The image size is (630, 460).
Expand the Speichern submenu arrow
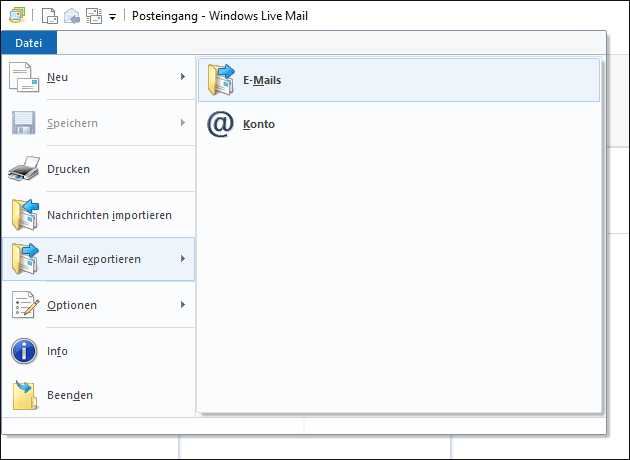(183, 123)
